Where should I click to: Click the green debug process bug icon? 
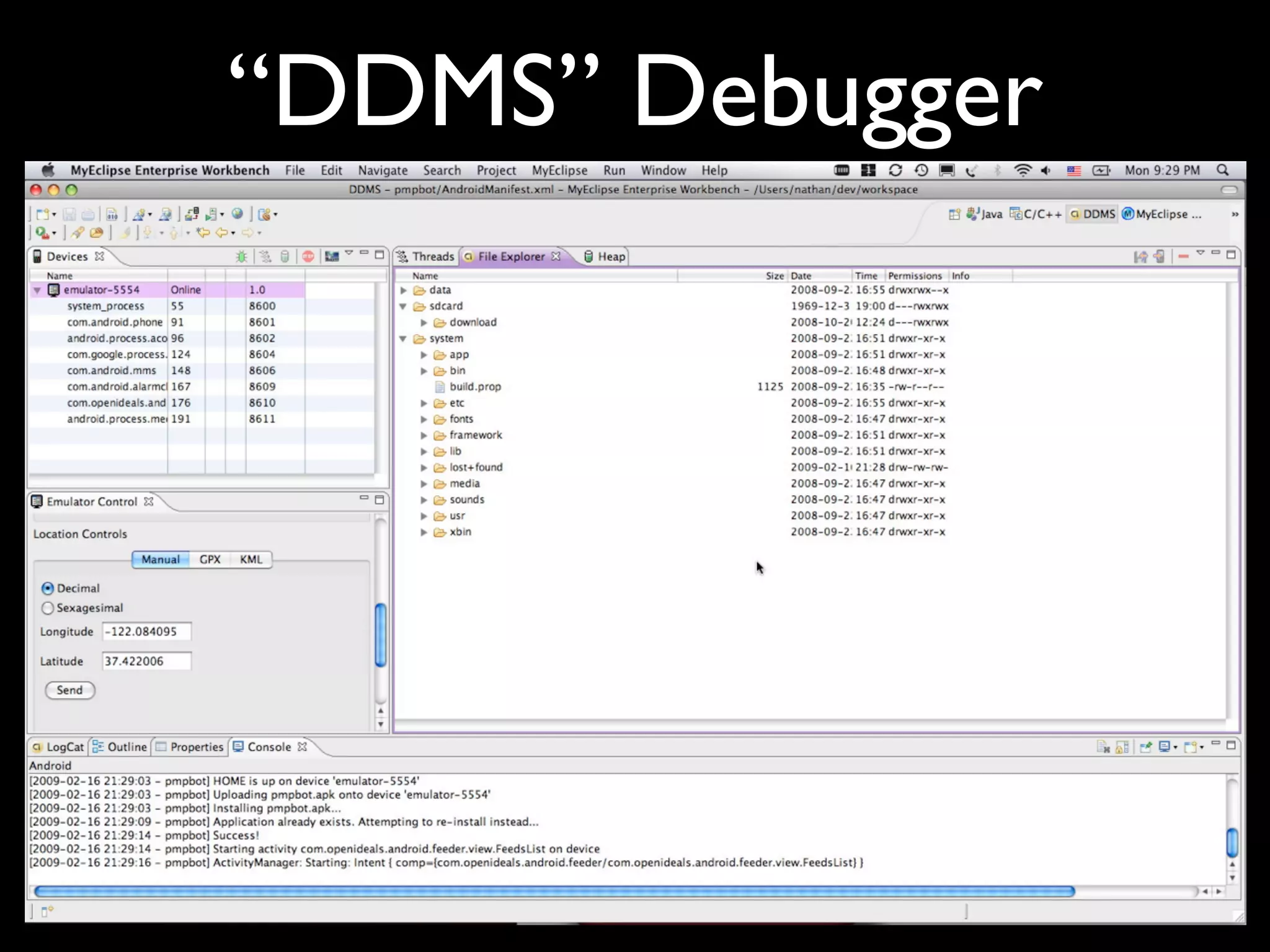coord(241,257)
